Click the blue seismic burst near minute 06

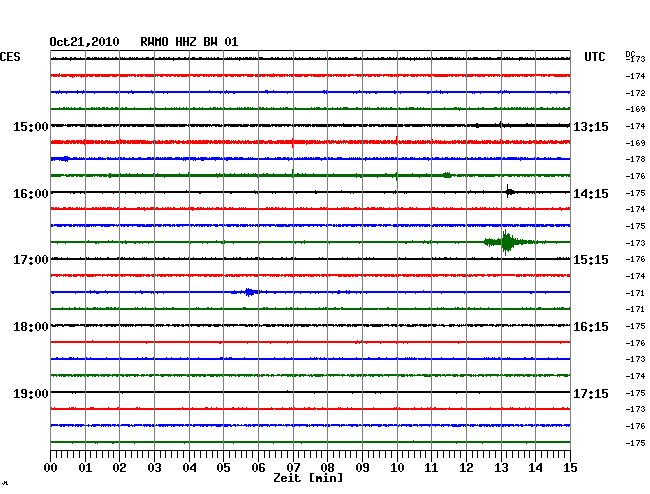tap(249, 292)
